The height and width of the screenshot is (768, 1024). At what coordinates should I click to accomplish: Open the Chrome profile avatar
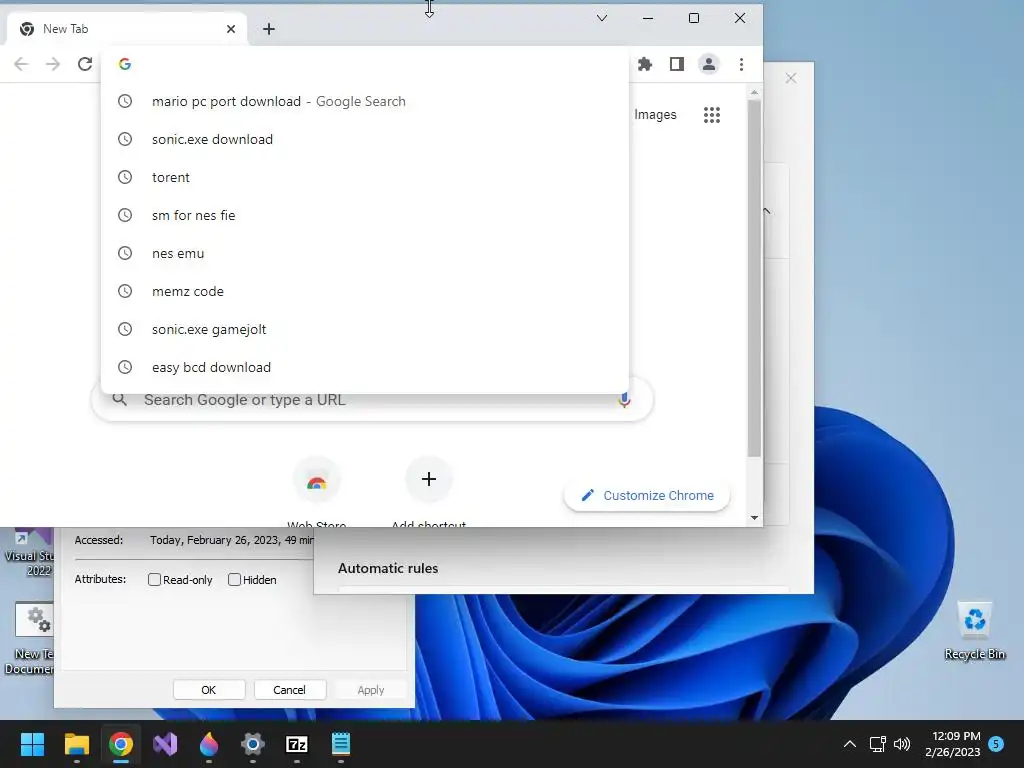709,64
